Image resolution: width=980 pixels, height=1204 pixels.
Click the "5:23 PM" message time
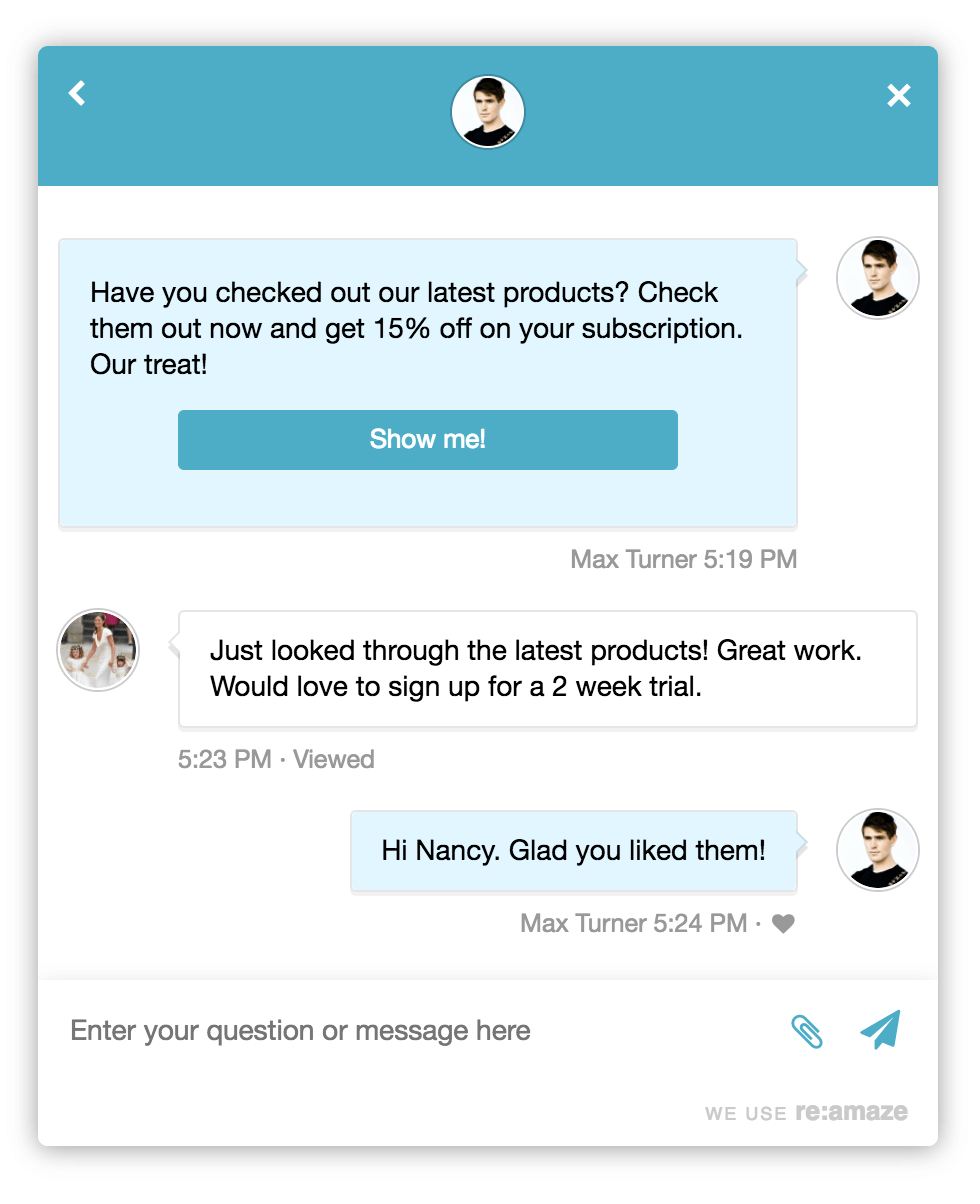(225, 759)
